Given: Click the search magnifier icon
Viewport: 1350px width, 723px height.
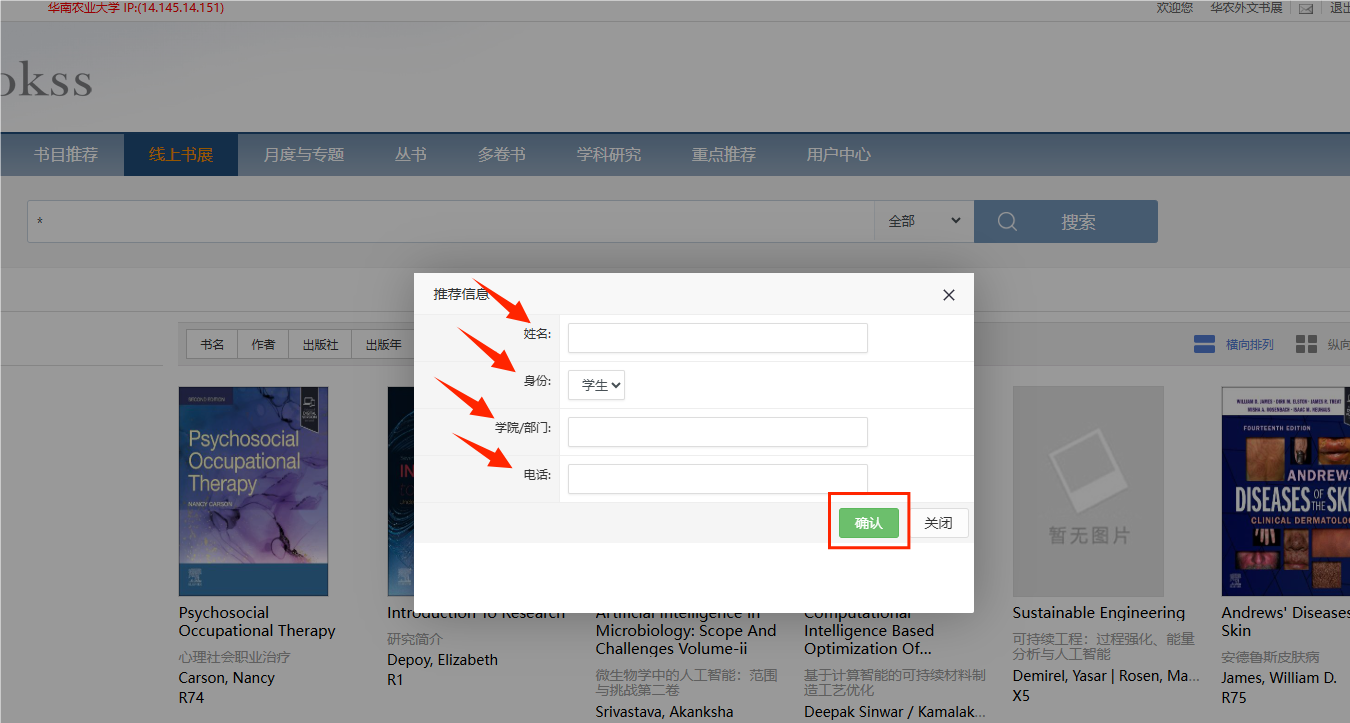Looking at the screenshot, I should coord(1007,222).
